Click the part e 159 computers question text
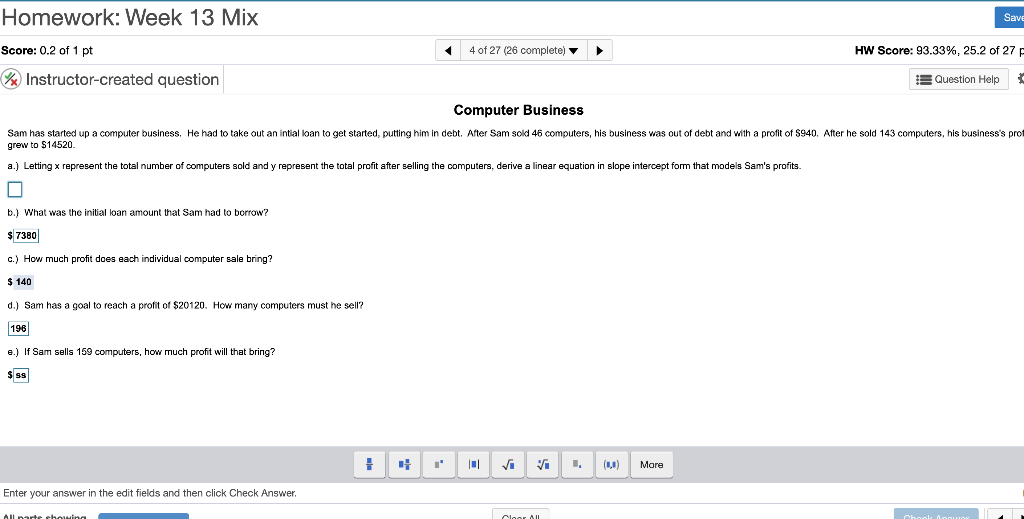The height and width of the screenshot is (519, 1024). [x=142, y=352]
